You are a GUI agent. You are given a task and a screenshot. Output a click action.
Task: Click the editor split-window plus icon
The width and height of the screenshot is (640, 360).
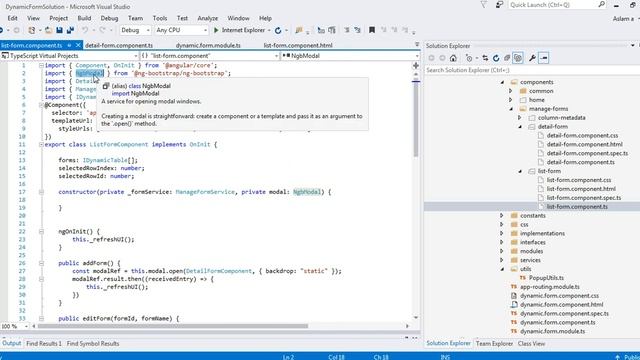tap(416, 65)
